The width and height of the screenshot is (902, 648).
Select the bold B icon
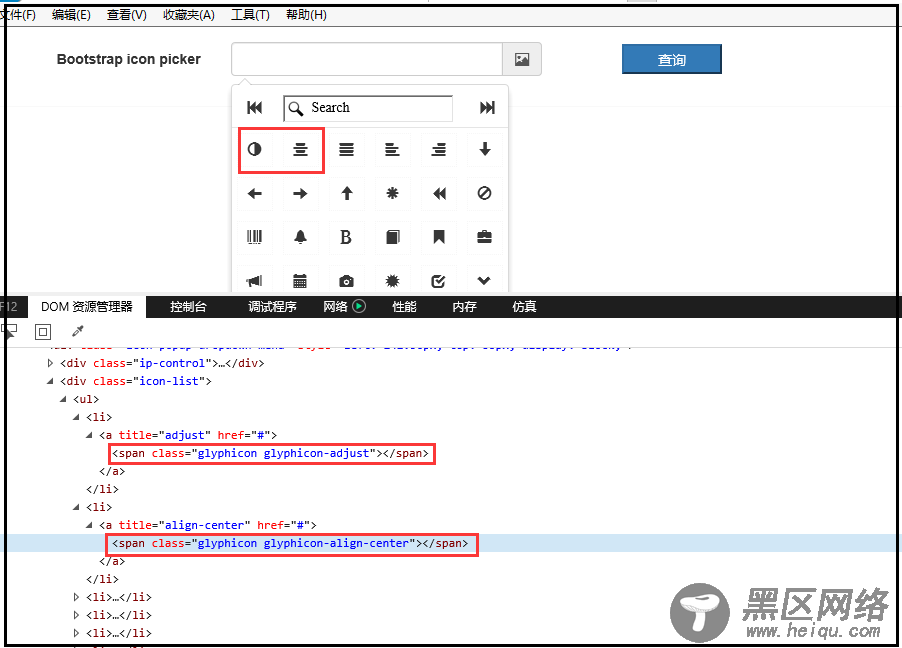pyautogui.click(x=346, y=237)
